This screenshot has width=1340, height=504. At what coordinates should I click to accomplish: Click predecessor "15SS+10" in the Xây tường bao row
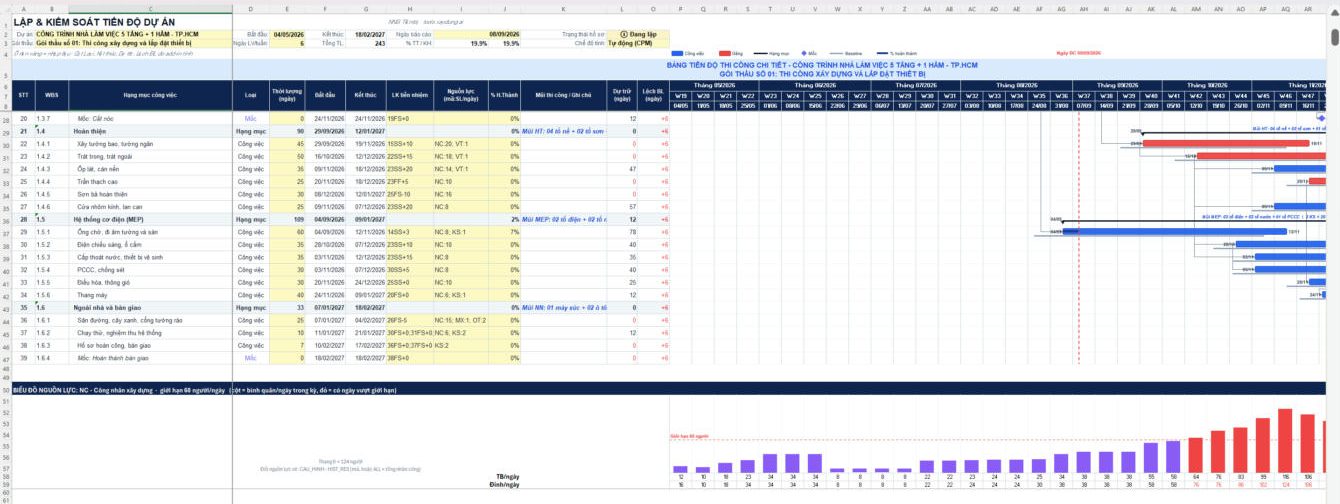point(409,144)
